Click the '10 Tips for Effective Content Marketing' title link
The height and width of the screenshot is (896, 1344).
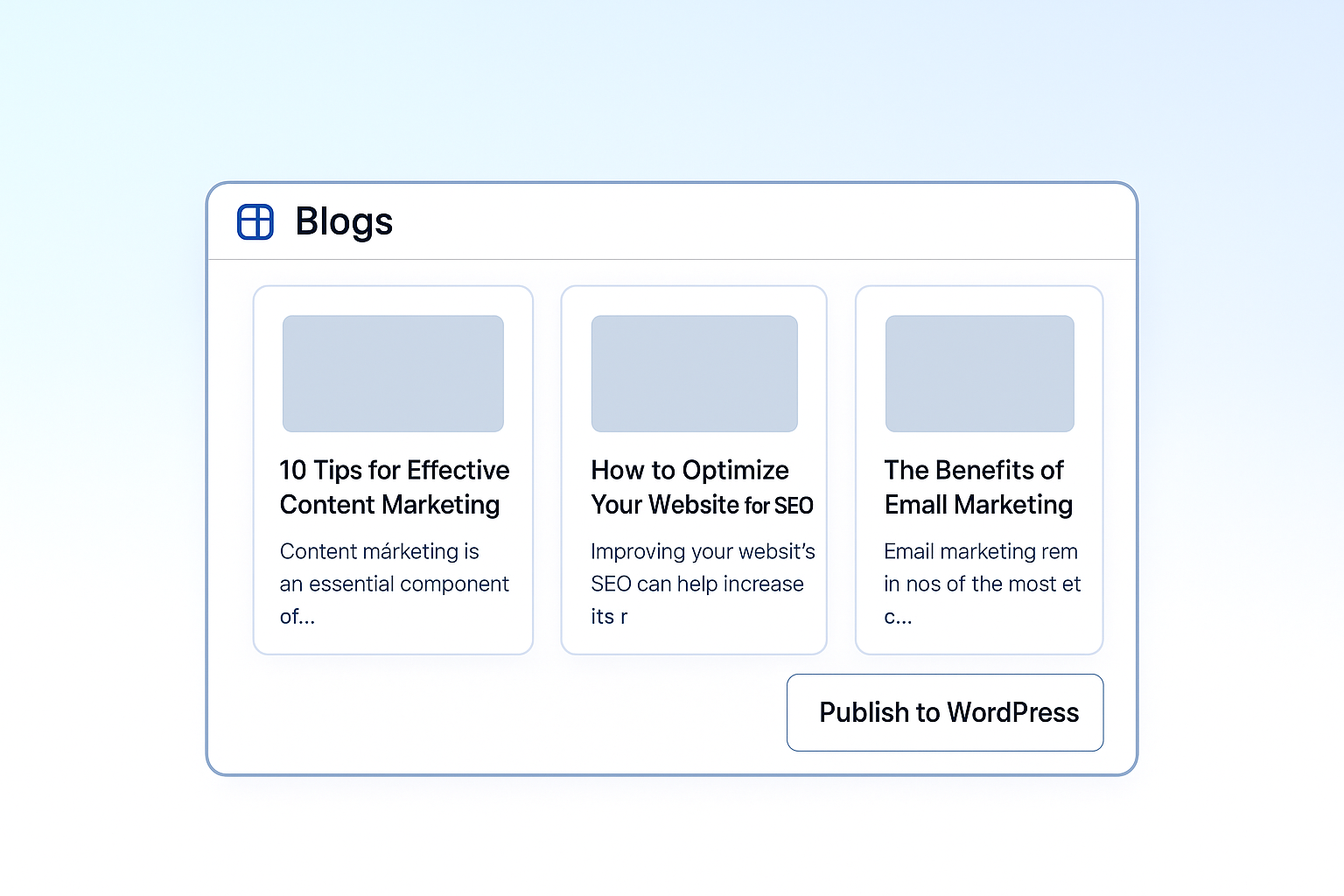coord(394,487)
